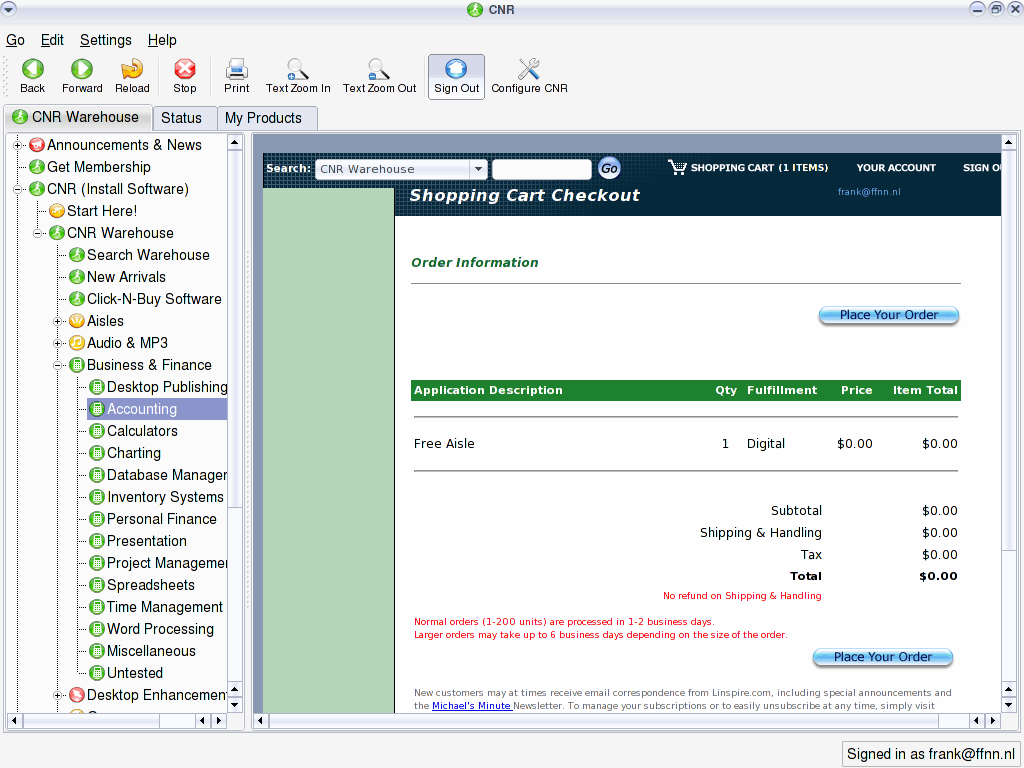Open the YOUR ACCOUNT link
The width and height of the screenshot is (1024, 768).
pyautogui.click(x=896, y=168)
